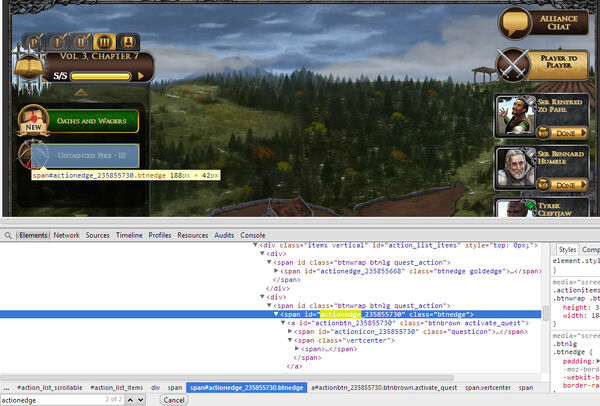Screen dimensions: 600x406
Task: Click the crossed swords Player to Player icon
Action: point(513,65)
